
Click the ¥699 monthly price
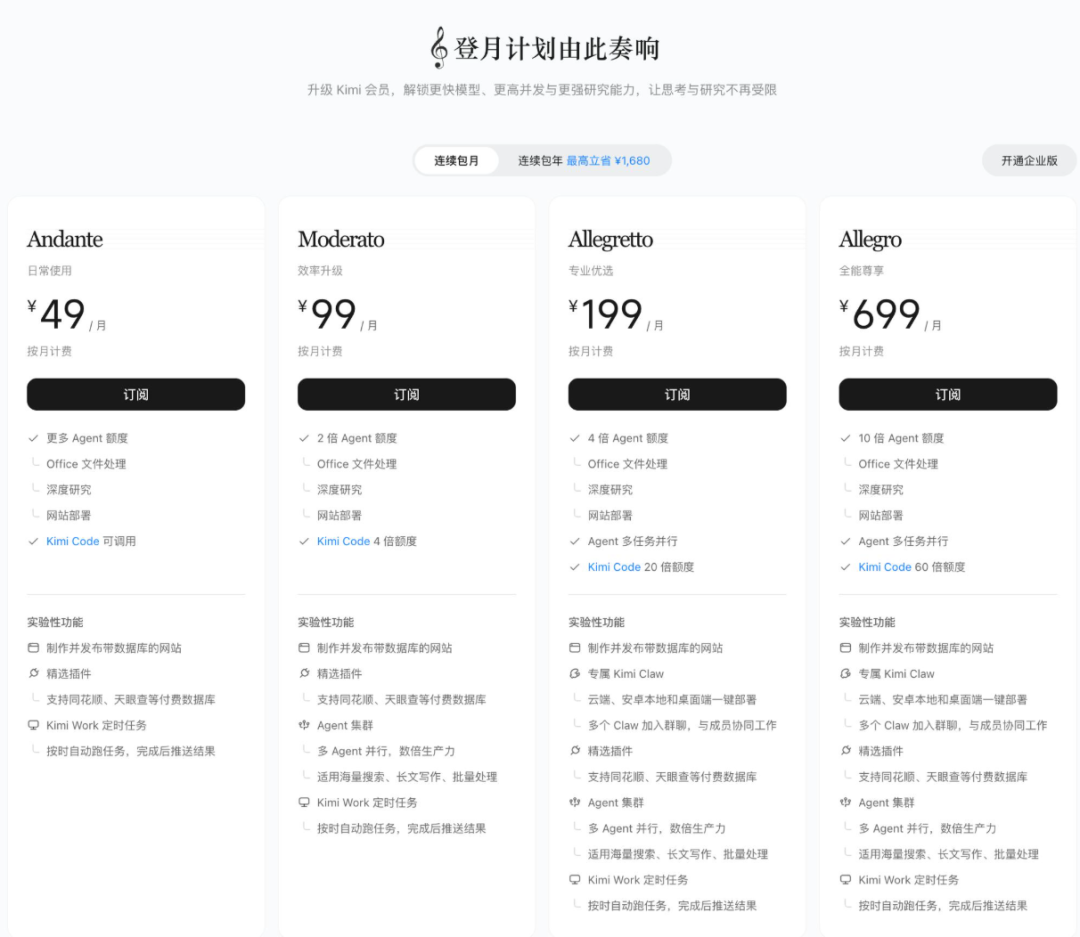890,314
